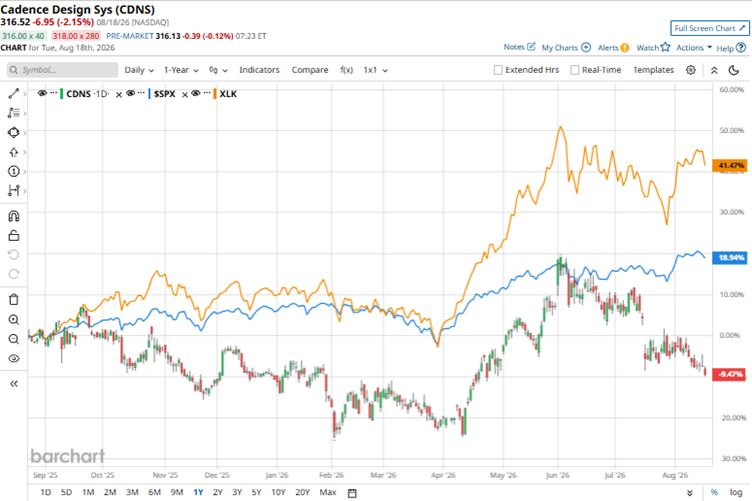Toggle the magnet snap mode
This screenshot has width=752, height=501.
13,216
